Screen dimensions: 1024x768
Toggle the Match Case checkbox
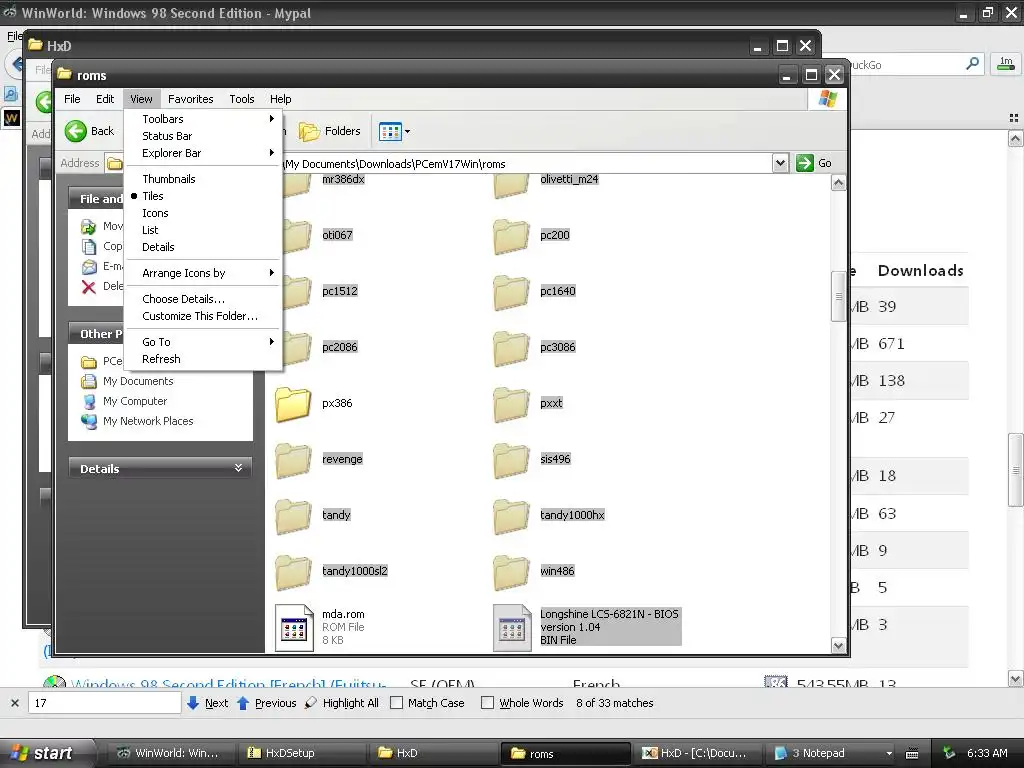[x=396, y=703]
